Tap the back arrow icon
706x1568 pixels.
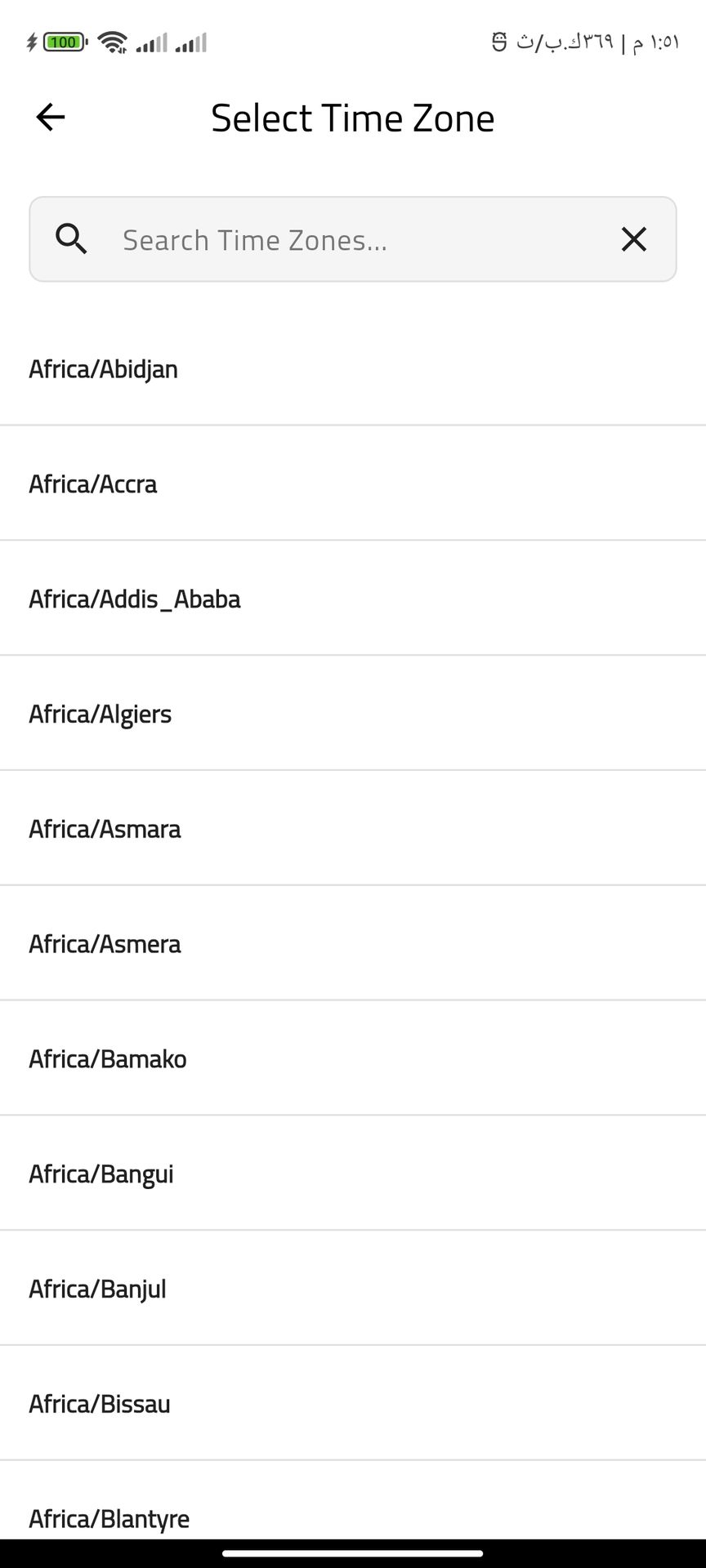click(51, 118)
